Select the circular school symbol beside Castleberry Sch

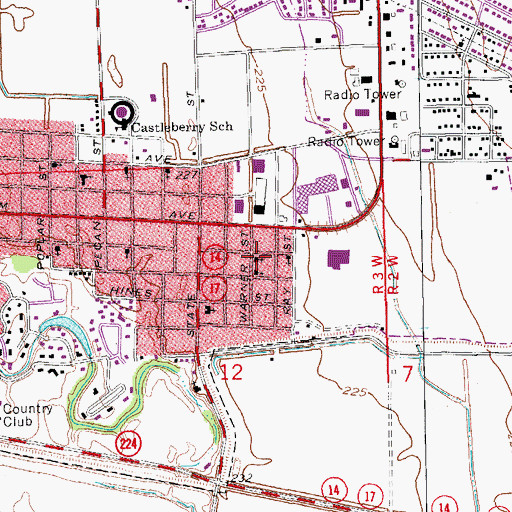(x=122, y=113)
